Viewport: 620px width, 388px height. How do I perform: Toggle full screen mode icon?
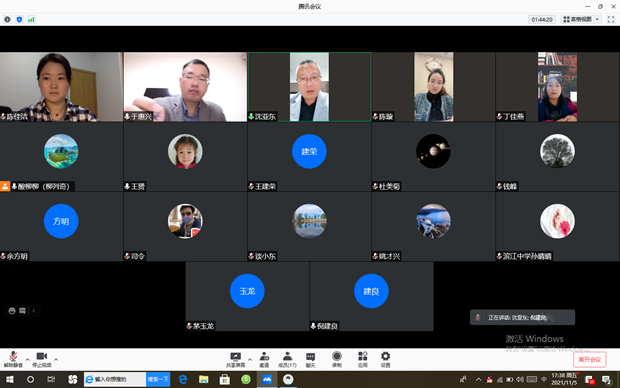[x=611, y=19]
